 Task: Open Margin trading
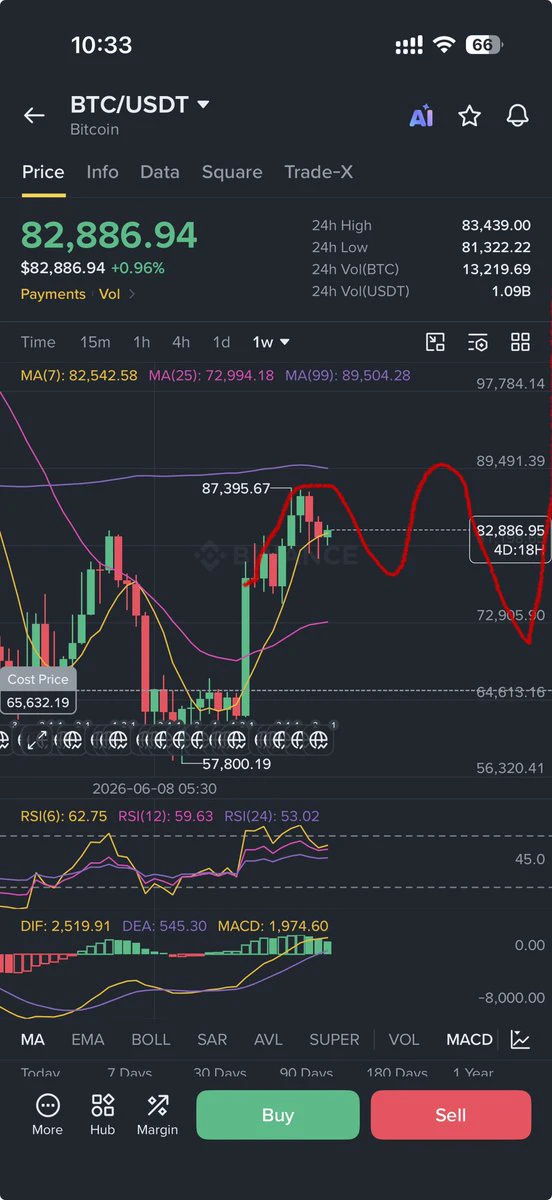(x=157, y=1115)
